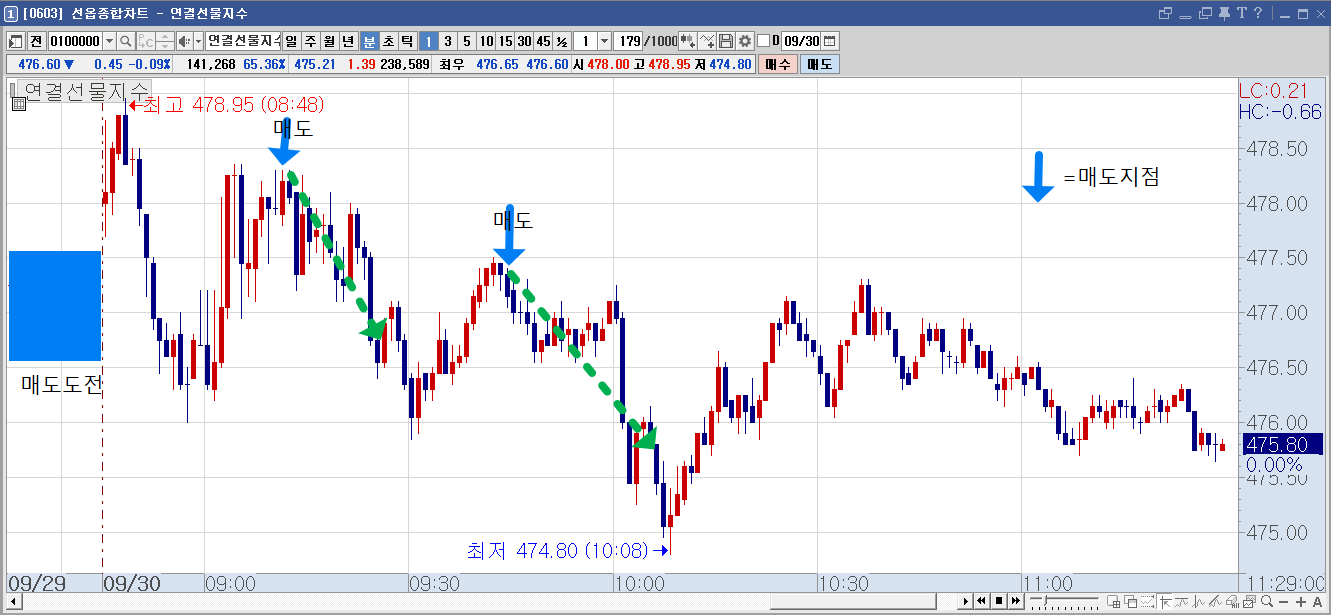Viewport: 1331px width, 615px height.
Task: Click the rewind button in the bottom controls
Action: tap(982, 602)
